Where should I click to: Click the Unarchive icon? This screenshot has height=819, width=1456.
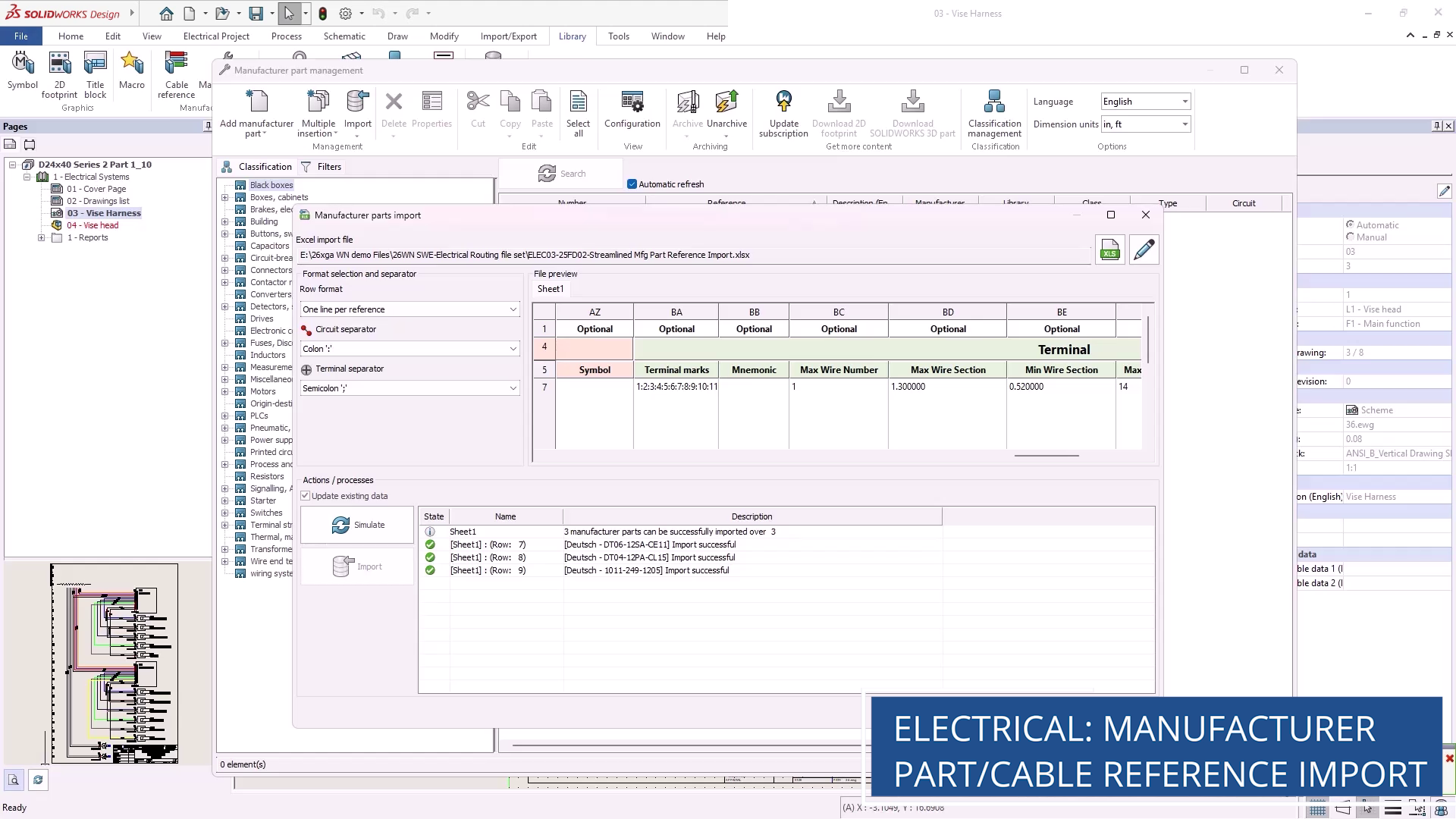726,102
